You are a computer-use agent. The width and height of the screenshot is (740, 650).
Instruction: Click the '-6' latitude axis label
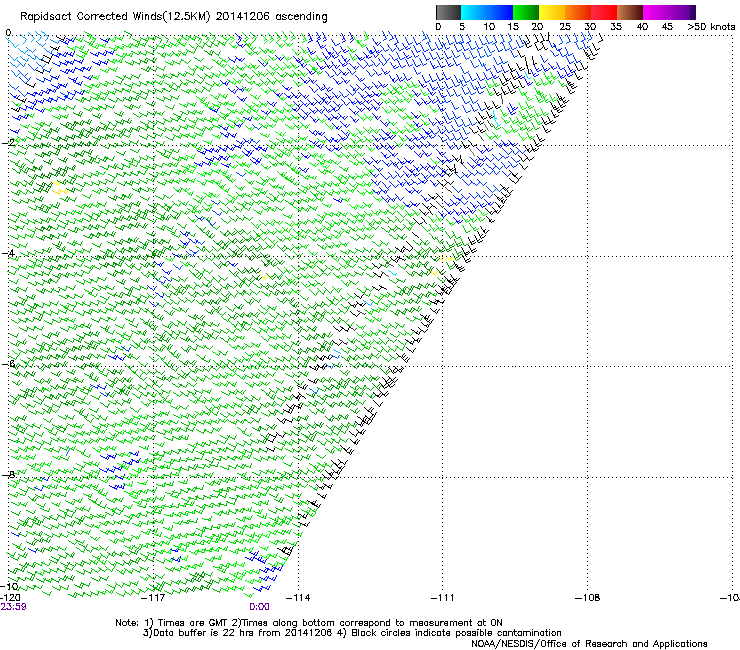pos(8,364)
